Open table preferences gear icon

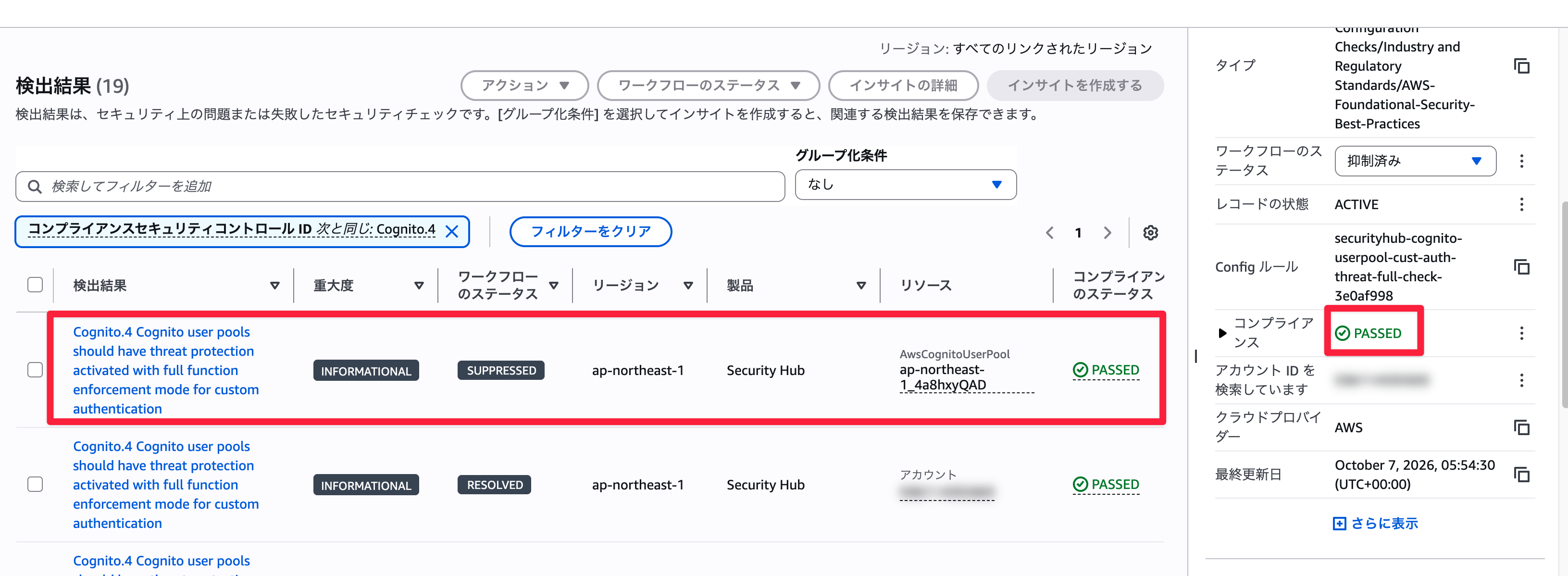[x=1150, y=233]
